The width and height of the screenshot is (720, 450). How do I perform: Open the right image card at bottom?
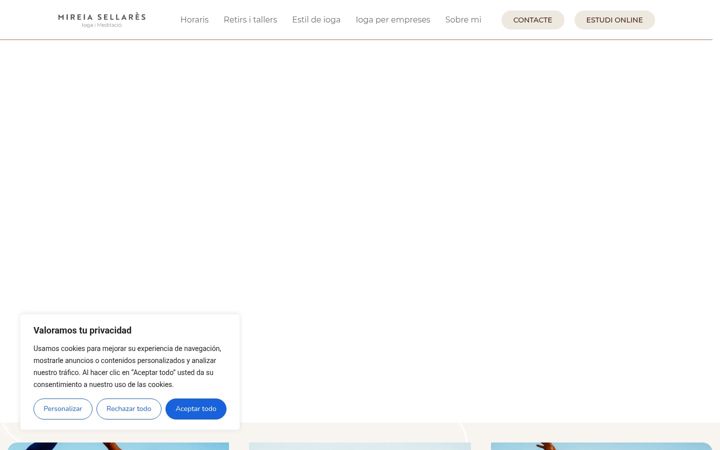coord(602,446)
